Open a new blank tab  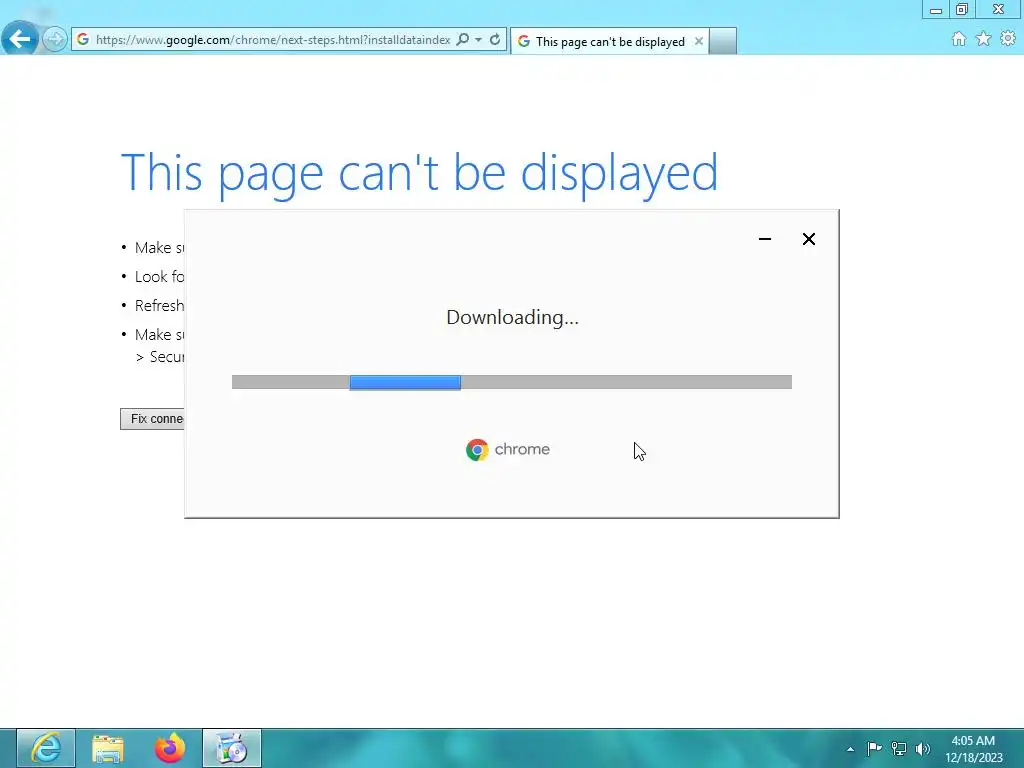723,41
